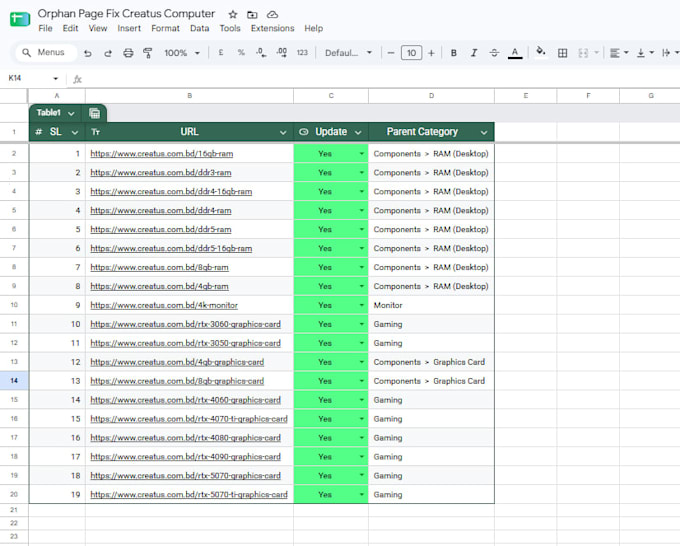
Task: Open the fill colour picker
Action: pyautogui.click(x=540, y=52)
